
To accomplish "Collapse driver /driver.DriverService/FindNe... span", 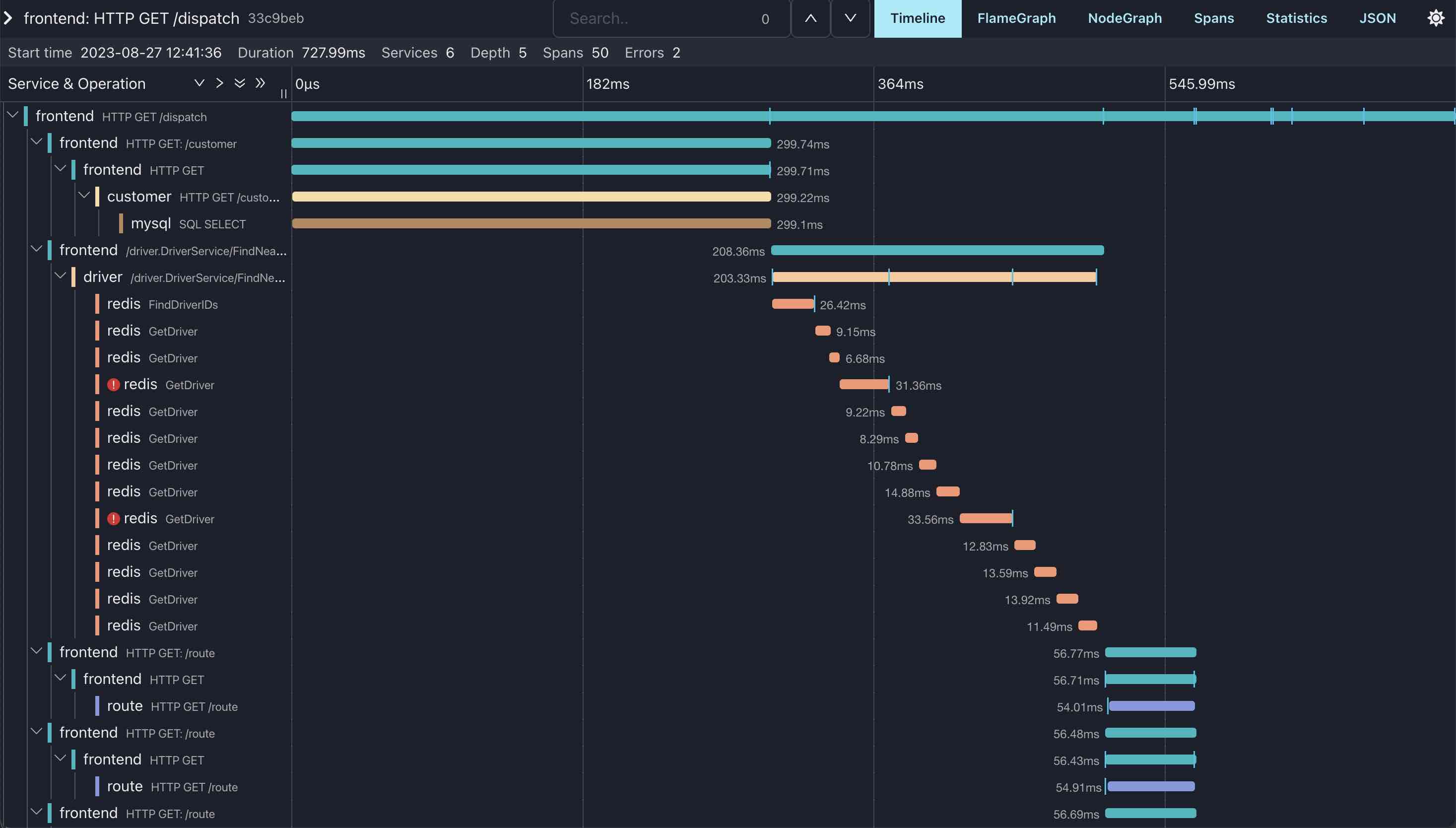I will point(60,276).
